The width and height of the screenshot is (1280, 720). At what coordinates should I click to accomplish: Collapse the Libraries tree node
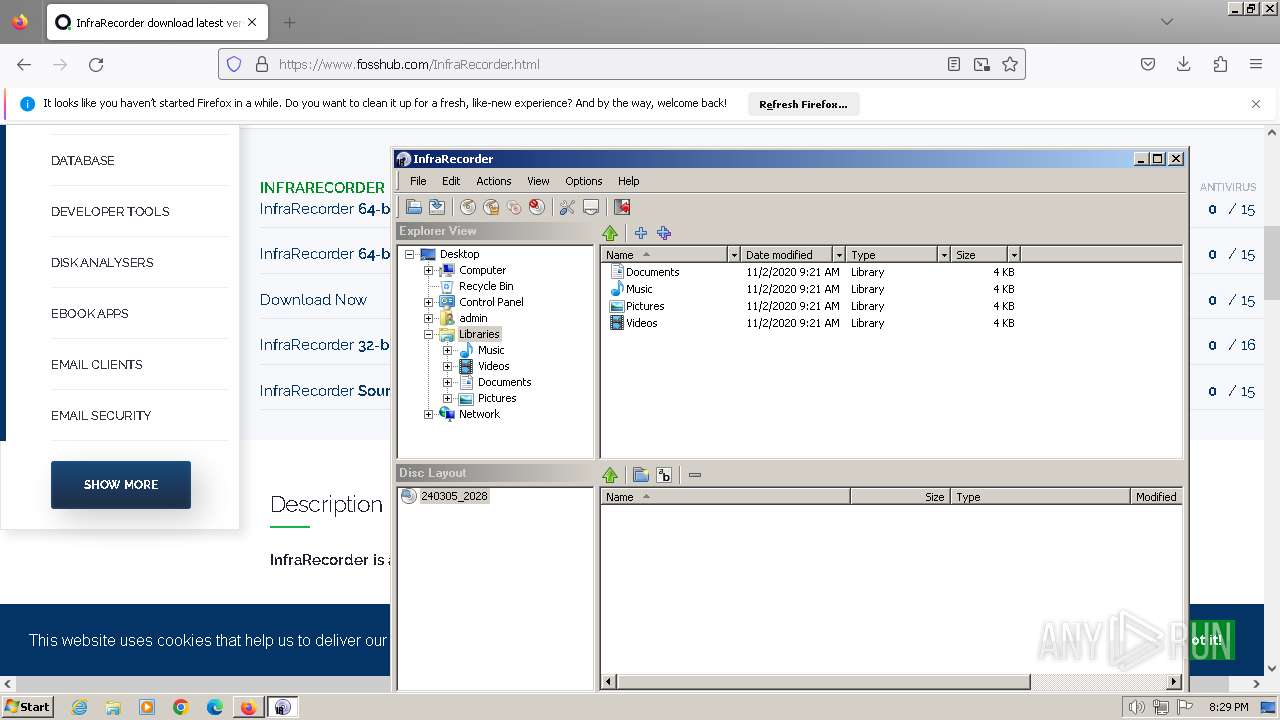[x=428, y=334]
